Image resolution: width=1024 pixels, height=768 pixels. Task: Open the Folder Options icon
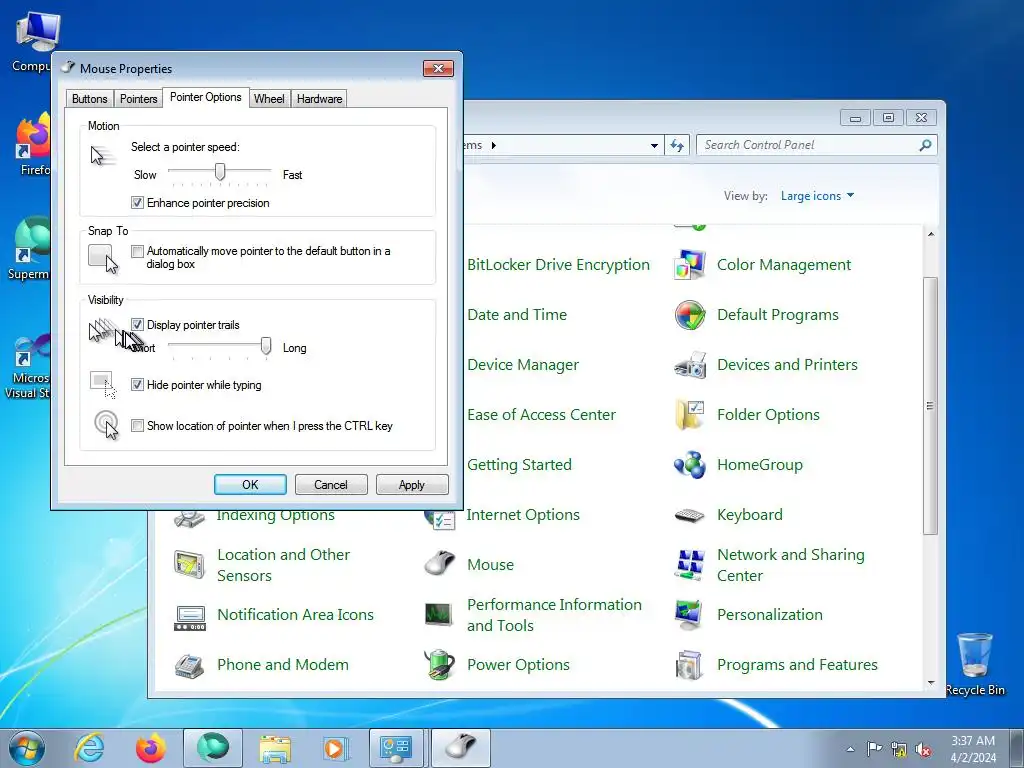(690, 415)
